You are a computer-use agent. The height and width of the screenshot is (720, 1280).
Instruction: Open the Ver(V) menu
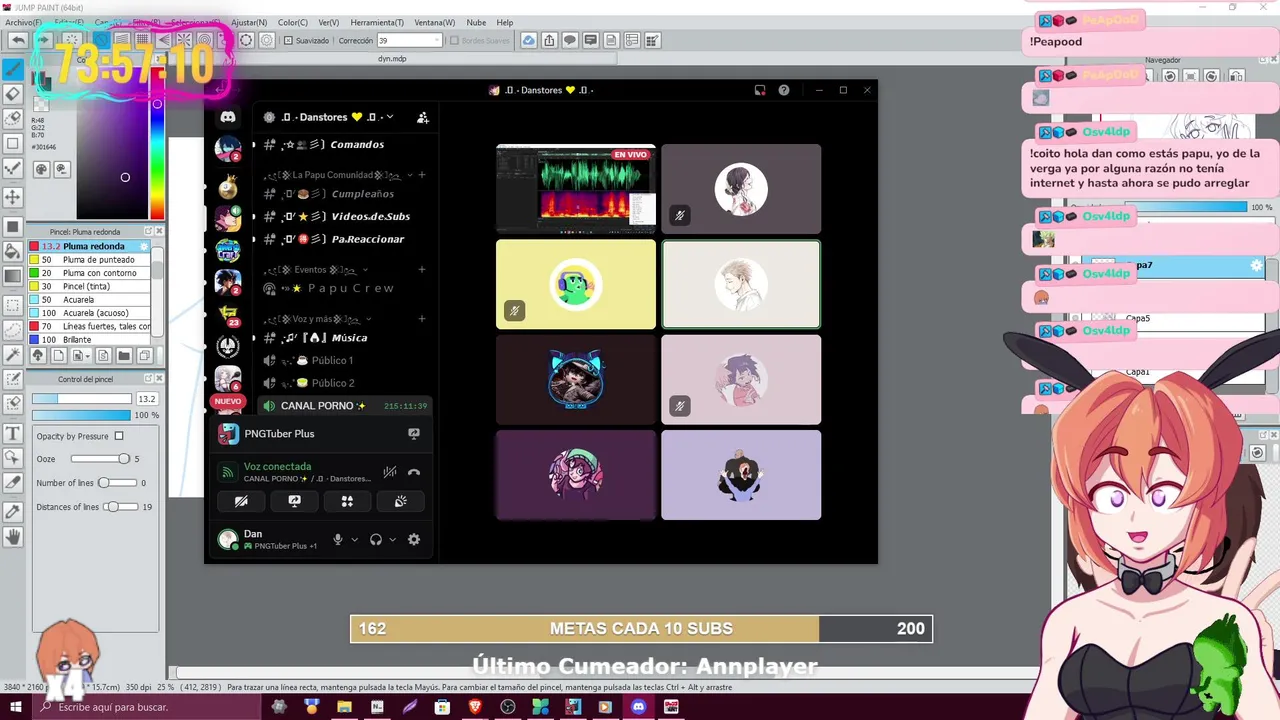pyautogui.click(x=328, y=22)
